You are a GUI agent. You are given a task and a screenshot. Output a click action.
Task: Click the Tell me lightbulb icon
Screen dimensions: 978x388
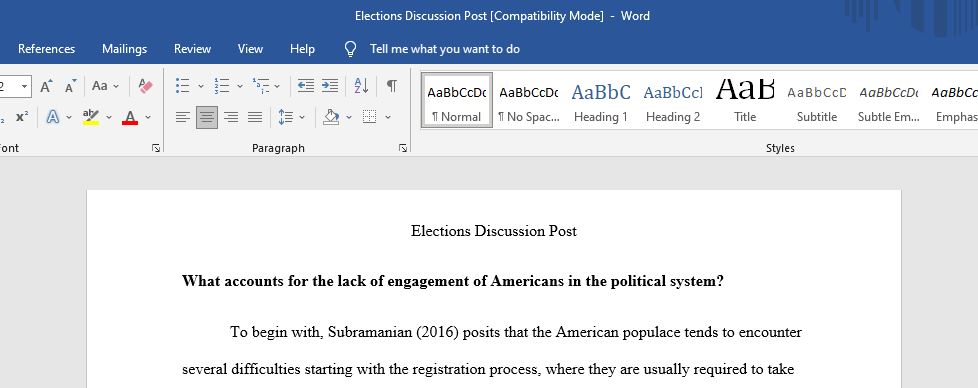coord(351,49)
